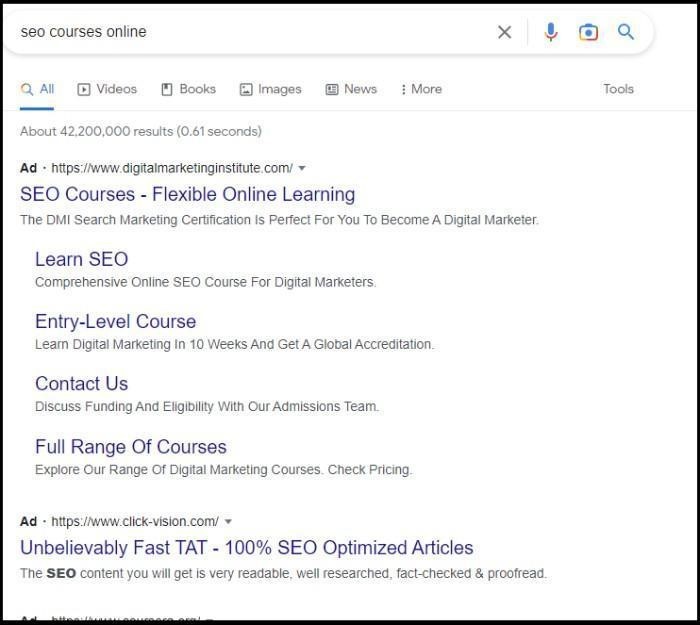This screenshot has height=625, width=700.
Task: Click 'Comprehensive Online SEO Course' description text
Action: 206,282
